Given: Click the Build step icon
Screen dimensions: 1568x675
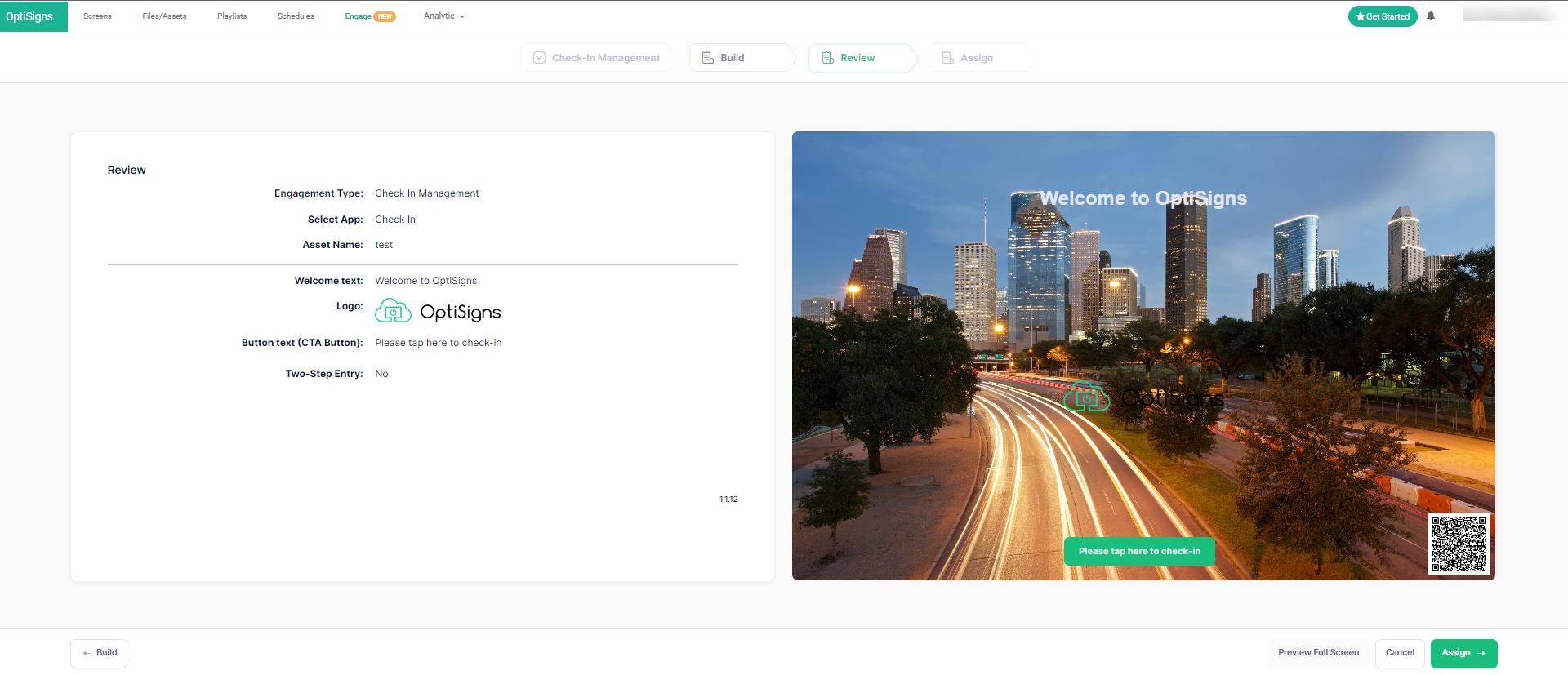Looking at the screenshot, I should tap(708, 58).
